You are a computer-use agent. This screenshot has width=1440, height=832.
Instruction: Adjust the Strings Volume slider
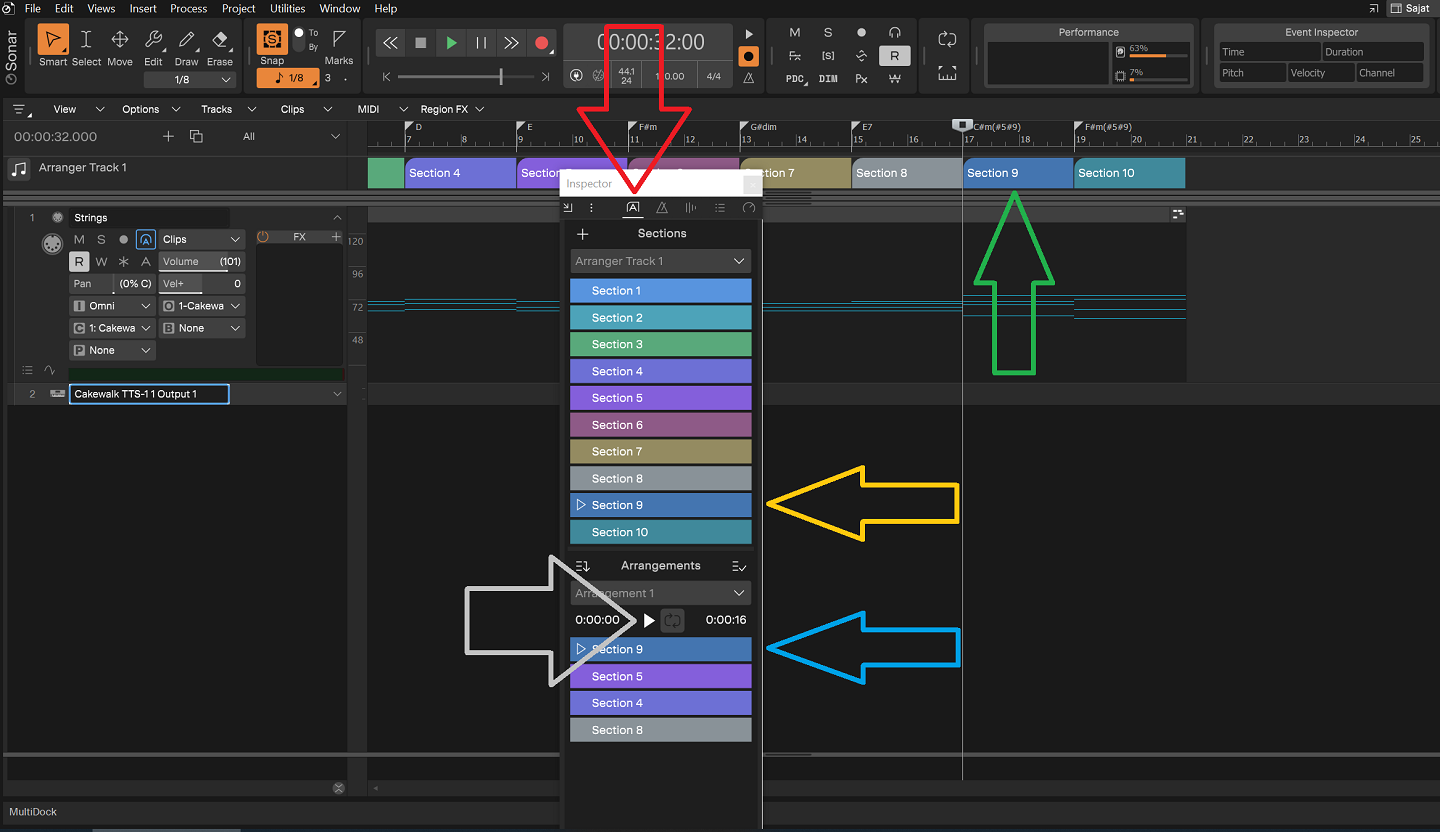coord(201,262)
